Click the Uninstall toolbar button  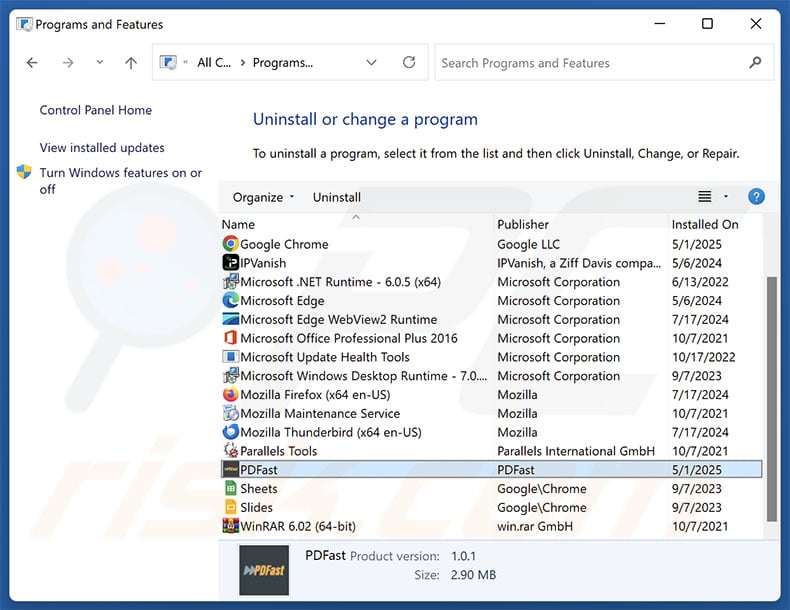(x=337, y=197)
